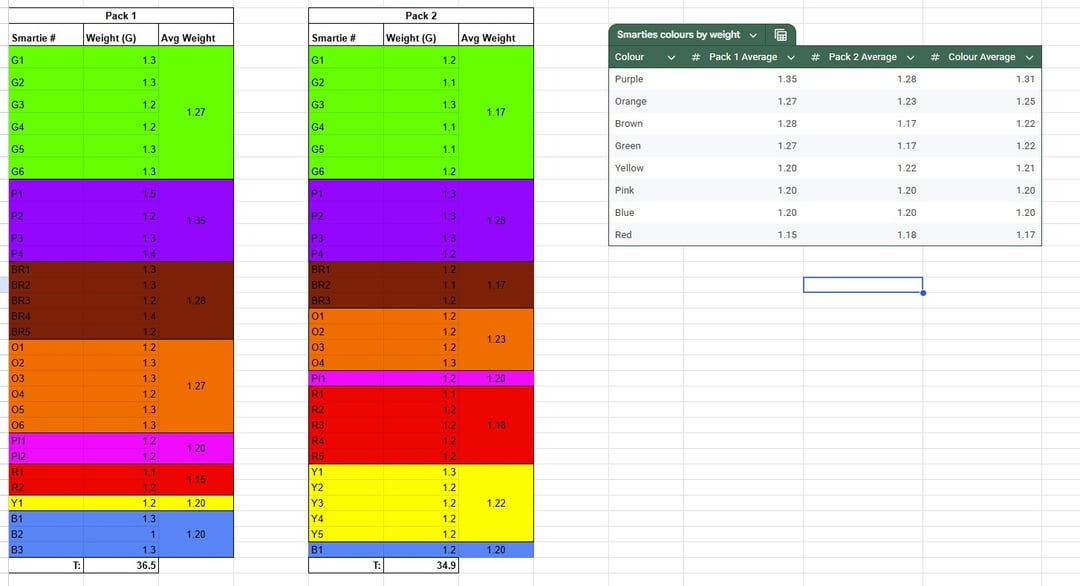This screenshot has height=586, width=1080.
Task: Select the Red colour average value 1.17
Action: pyautogui.click(x=1025, y=235)
